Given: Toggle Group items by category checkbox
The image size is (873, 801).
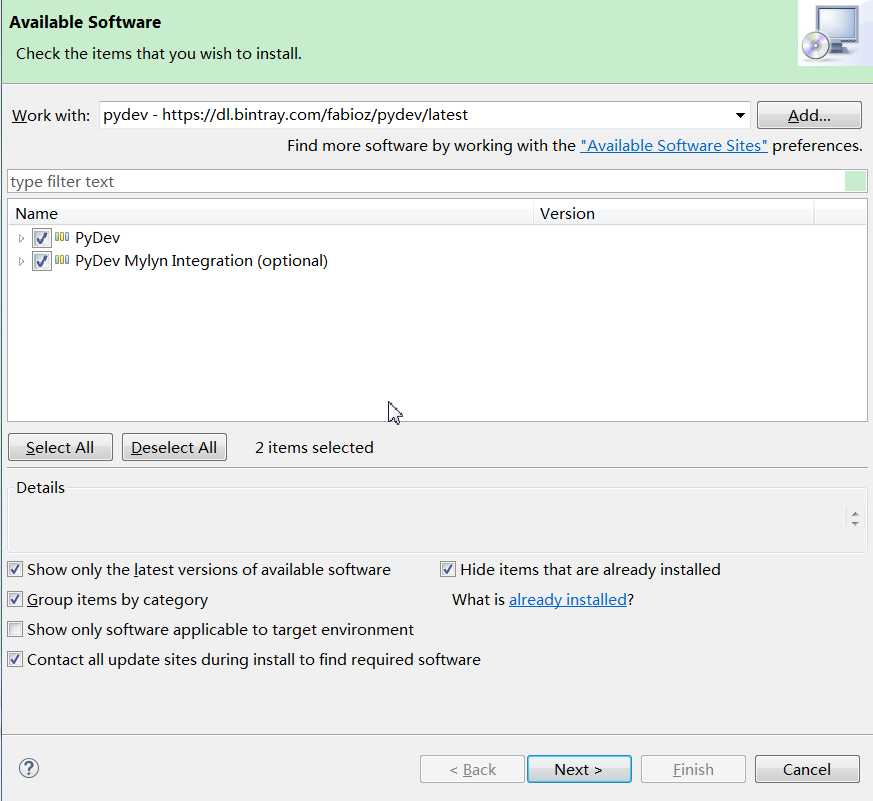Looking at the screenshot, I should coord(15,599).
